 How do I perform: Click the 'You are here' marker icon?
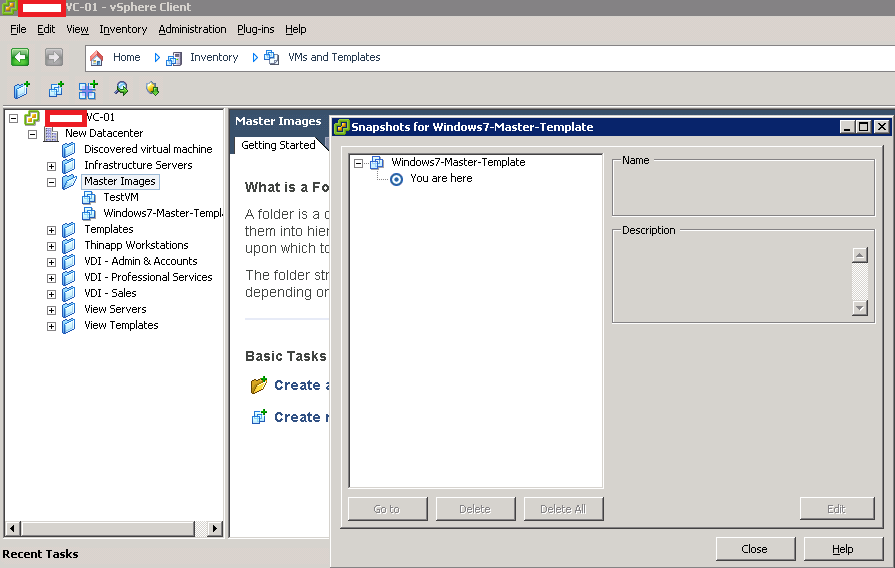tap(396, 179)
